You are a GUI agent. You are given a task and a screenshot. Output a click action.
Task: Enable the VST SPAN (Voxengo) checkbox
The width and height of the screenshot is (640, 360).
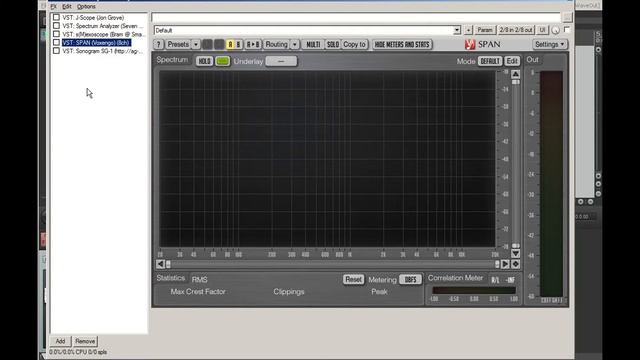[x=56, y=42]
